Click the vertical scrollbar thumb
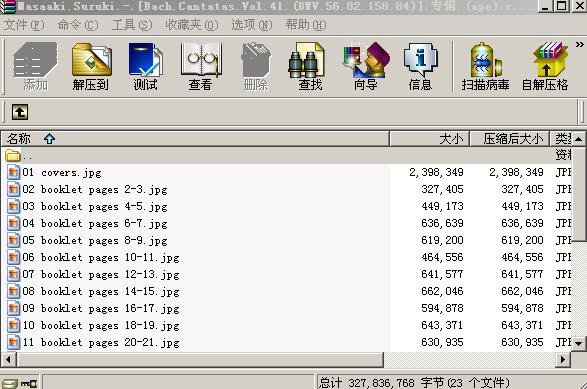The width and height of the screenshot is (587, 389). (x=579, y=193)
